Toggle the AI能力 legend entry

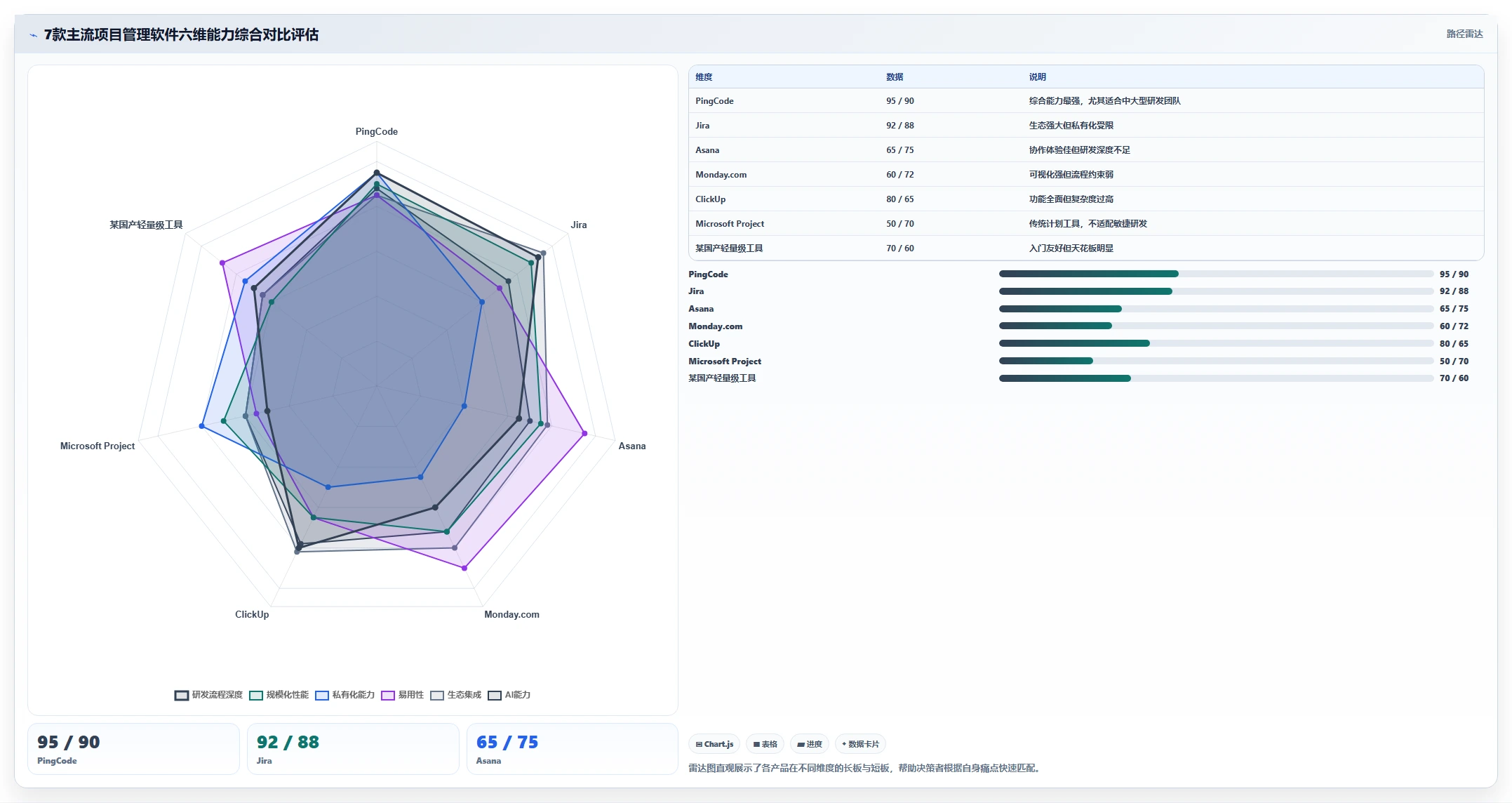tap(509, 695)
